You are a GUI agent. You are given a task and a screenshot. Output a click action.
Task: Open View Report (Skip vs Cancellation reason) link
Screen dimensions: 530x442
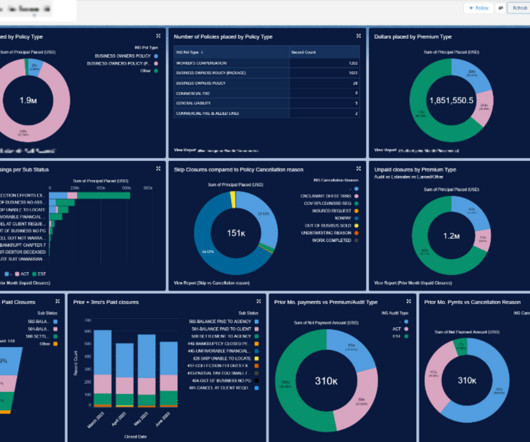click(212, 283)
